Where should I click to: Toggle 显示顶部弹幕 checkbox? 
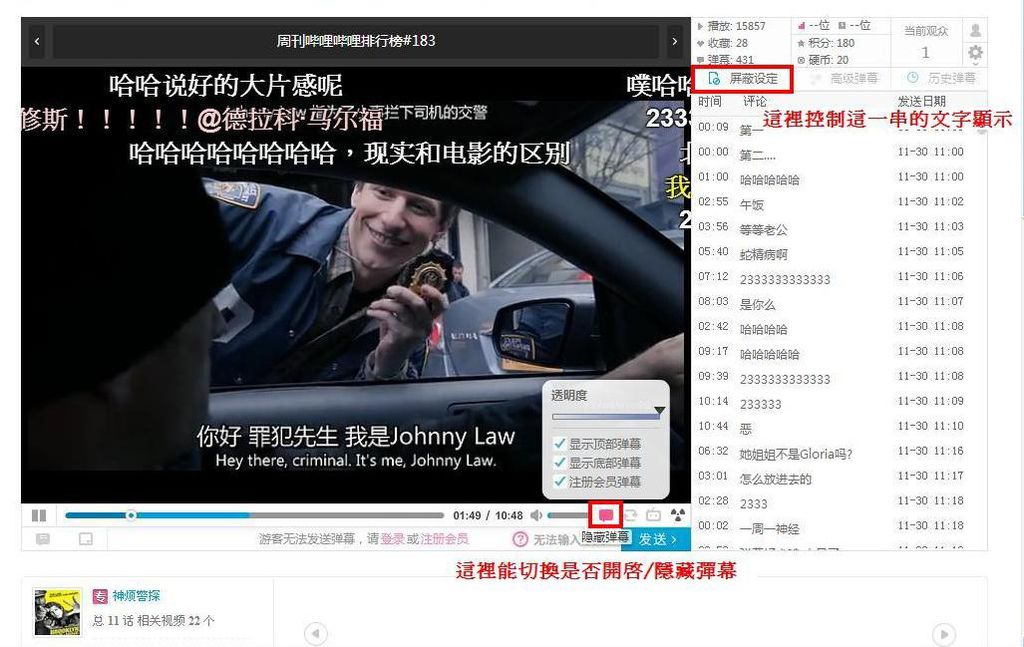click(560, 444)
